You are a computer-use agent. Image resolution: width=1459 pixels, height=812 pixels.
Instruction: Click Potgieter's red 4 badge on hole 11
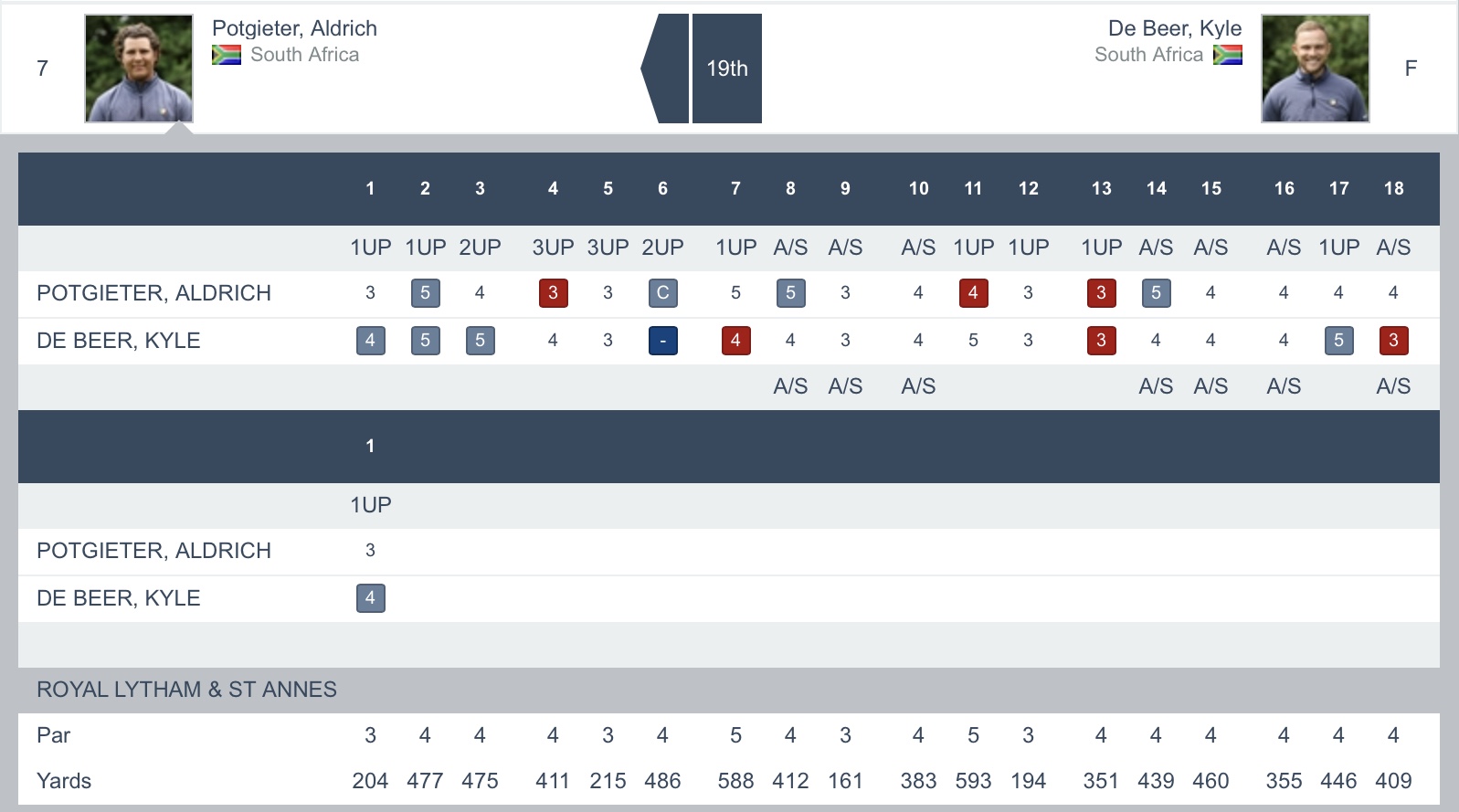973,293
